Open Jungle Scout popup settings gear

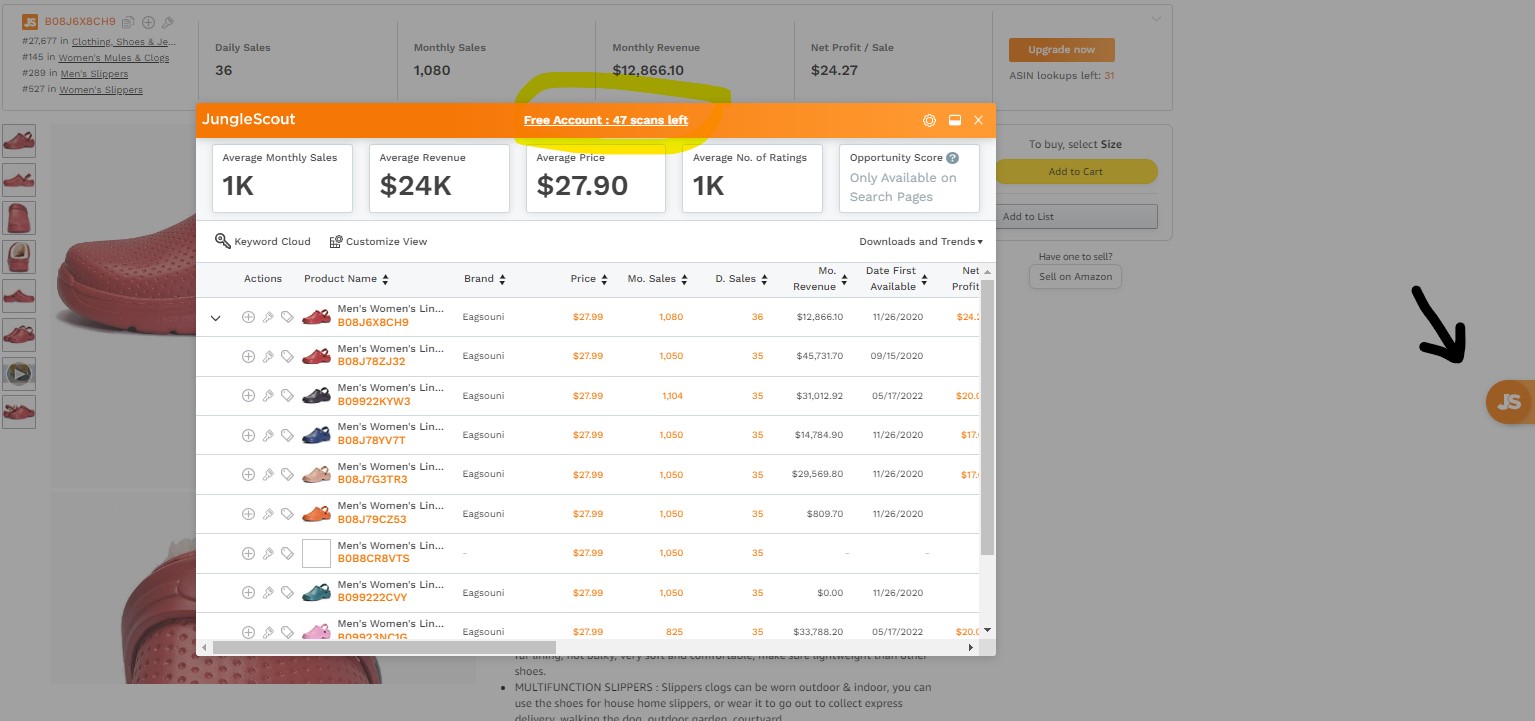pos(929,120)
